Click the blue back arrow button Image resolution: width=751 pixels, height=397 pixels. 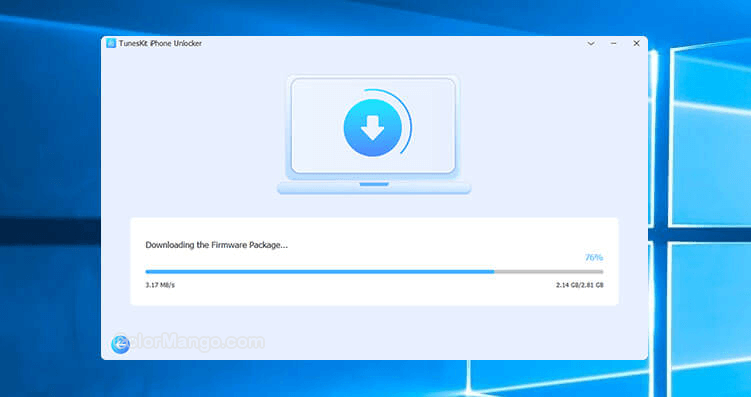click(120, 344)
